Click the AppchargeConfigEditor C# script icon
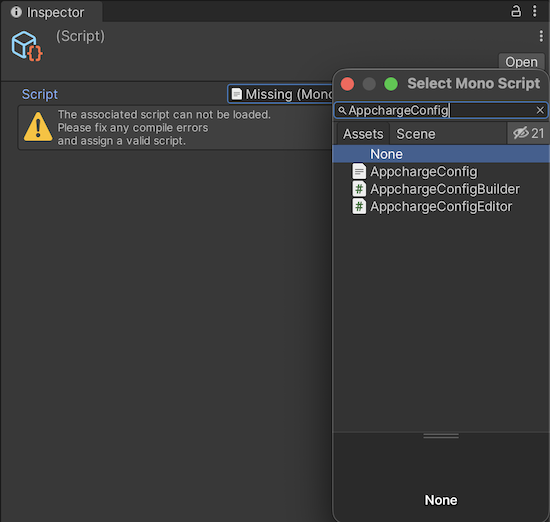This screenshot has height=522, width=550. [x=359, y=207]
